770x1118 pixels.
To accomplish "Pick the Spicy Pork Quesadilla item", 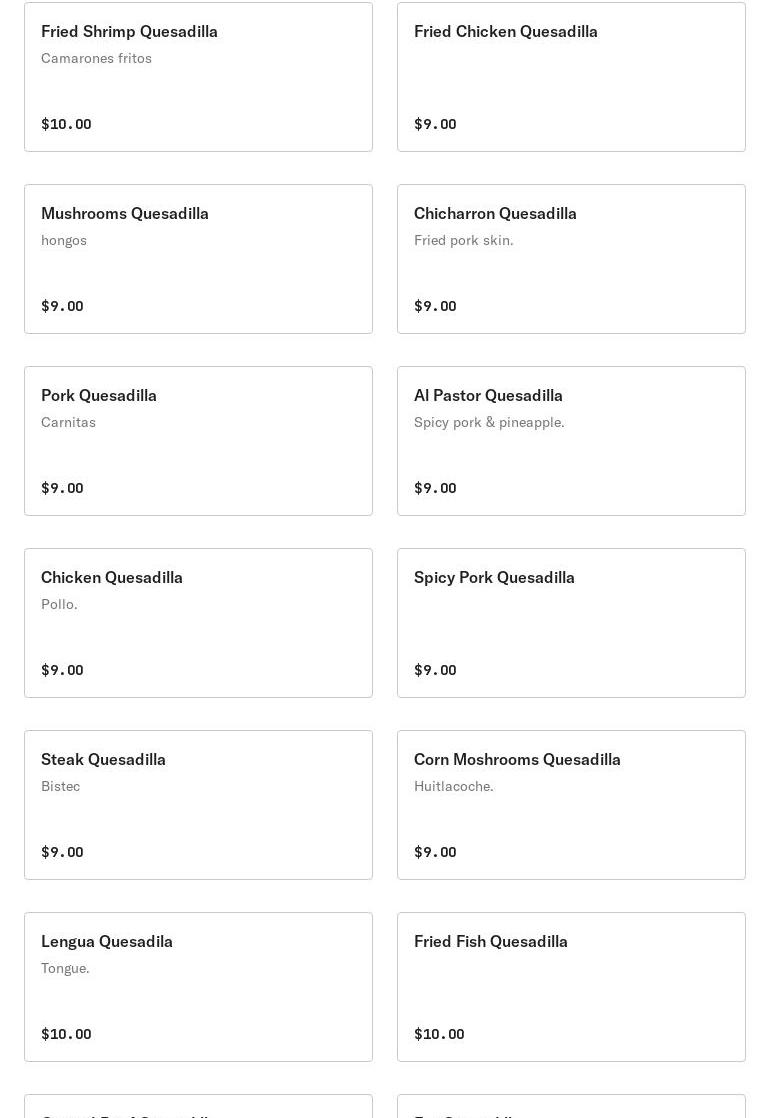I will [571, 623].
